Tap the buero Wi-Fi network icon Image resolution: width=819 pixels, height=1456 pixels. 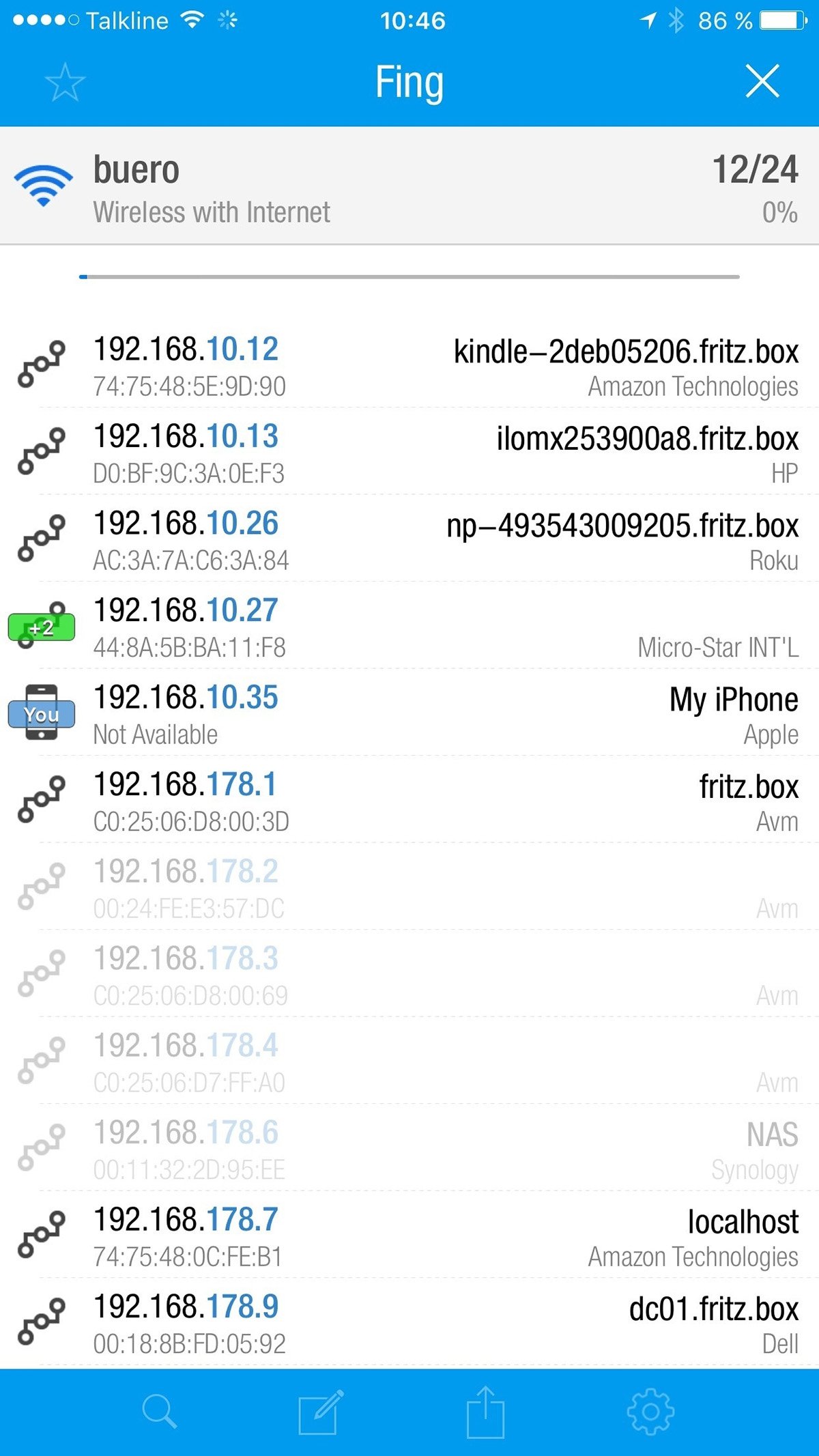coord(43,186)
